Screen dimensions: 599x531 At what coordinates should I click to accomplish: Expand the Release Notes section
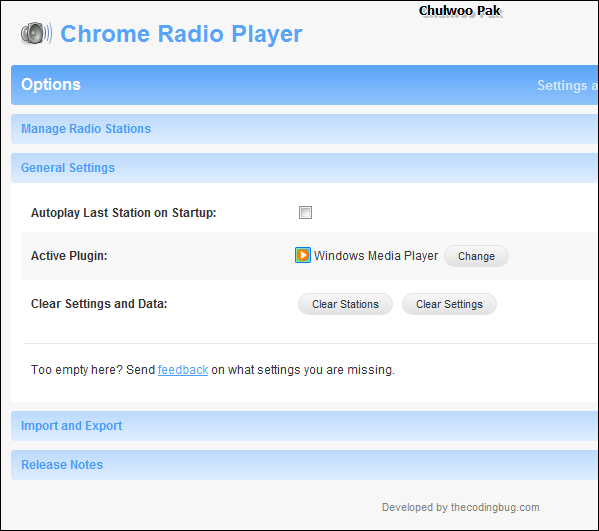[304, 465]
